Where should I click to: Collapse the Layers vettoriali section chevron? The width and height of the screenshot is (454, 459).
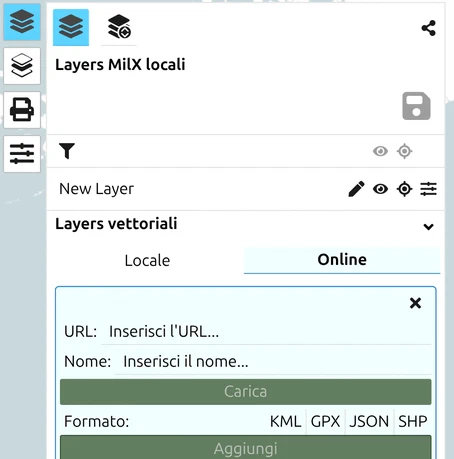tap(428, 227)
